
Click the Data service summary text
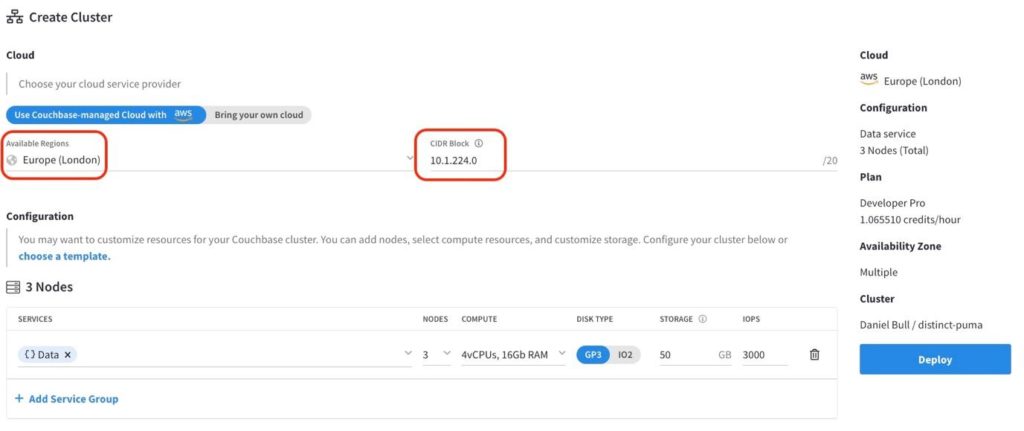point(888,134)
